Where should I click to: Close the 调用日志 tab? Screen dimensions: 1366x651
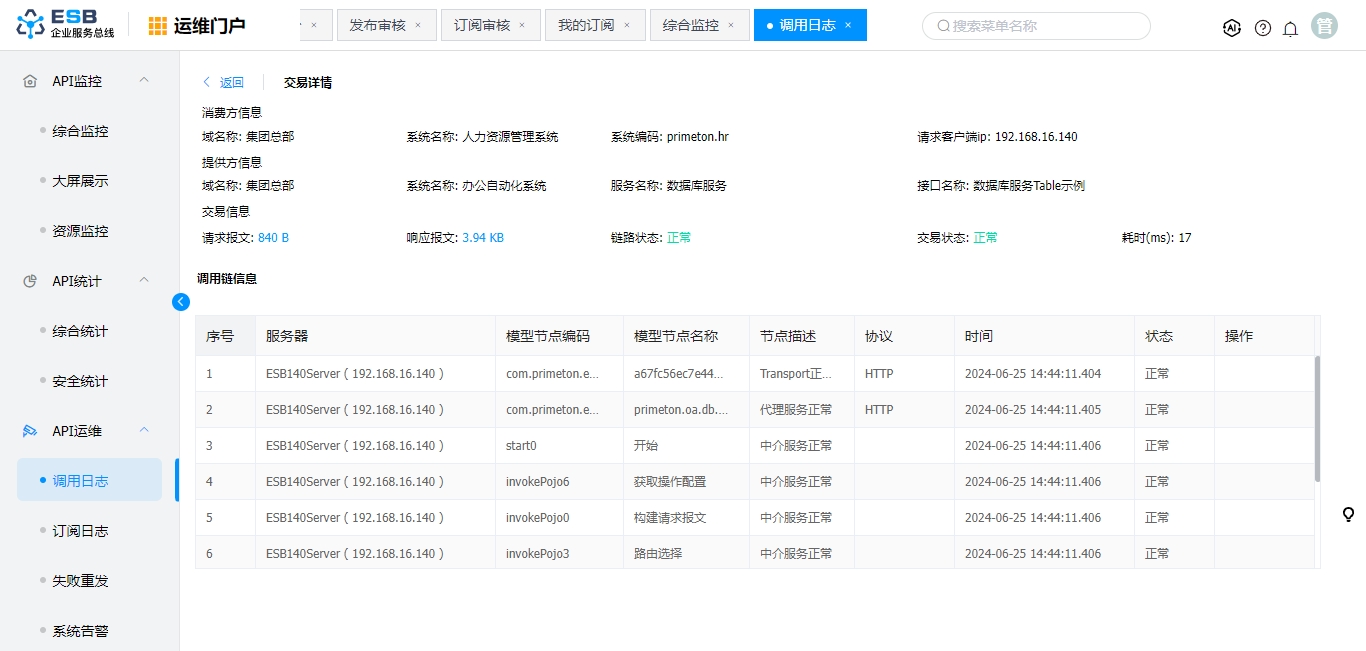coord(848,25)
